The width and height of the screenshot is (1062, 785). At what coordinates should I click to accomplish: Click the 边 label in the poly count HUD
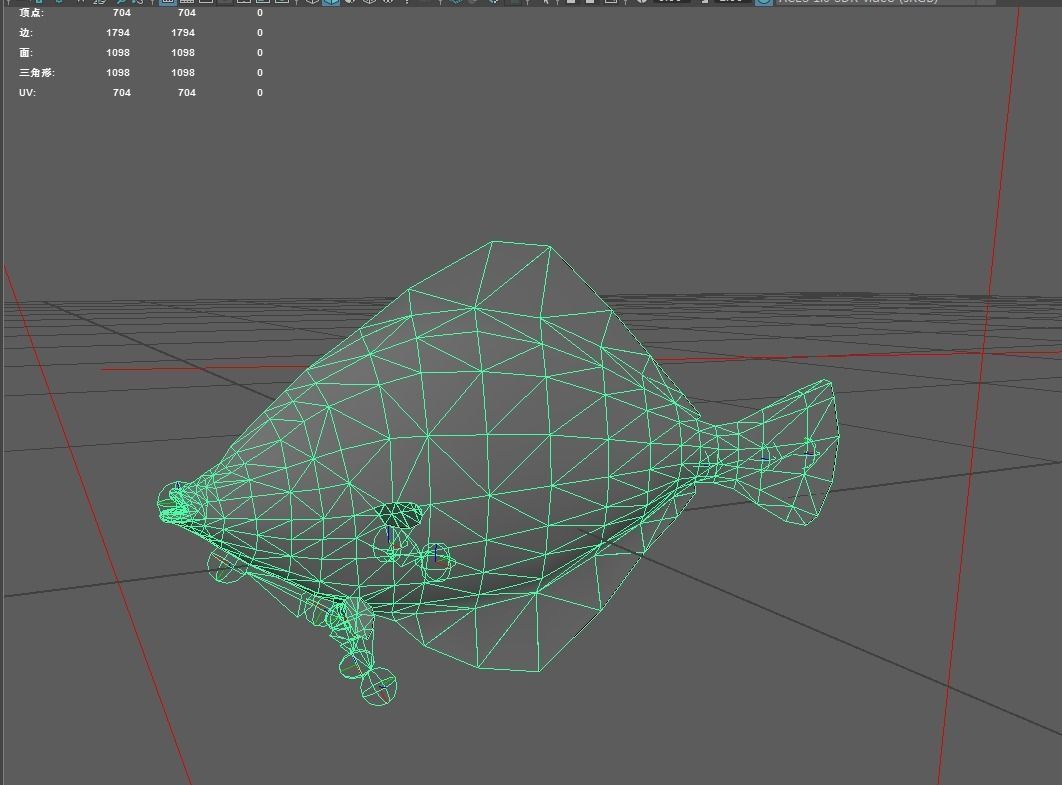(26, 33)
